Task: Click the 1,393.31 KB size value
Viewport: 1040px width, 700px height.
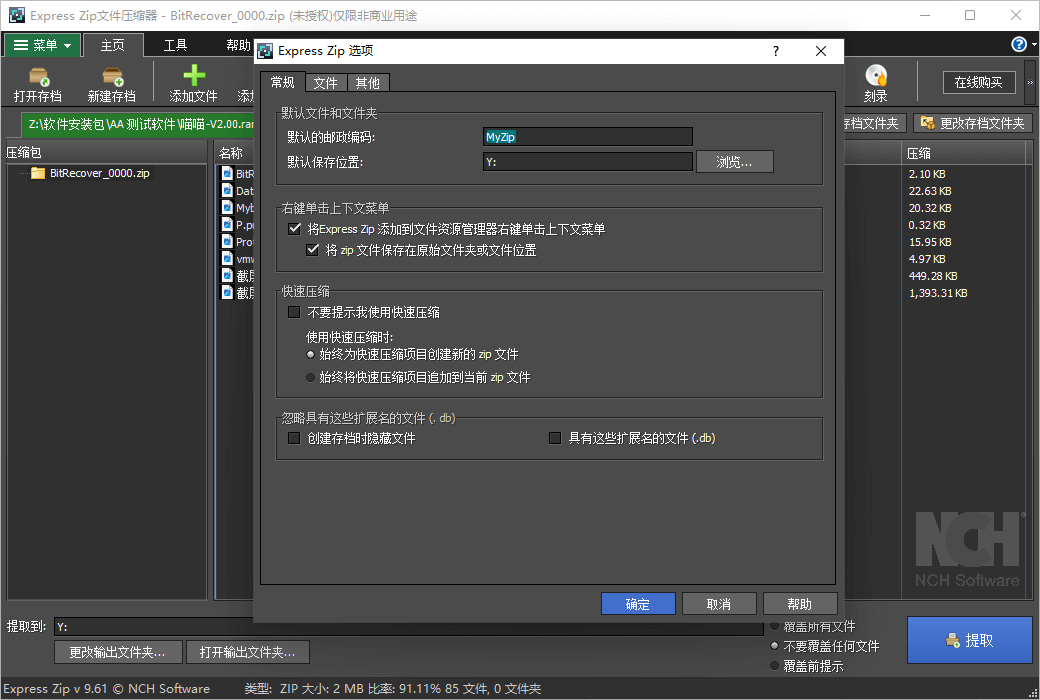Action: 938,293
